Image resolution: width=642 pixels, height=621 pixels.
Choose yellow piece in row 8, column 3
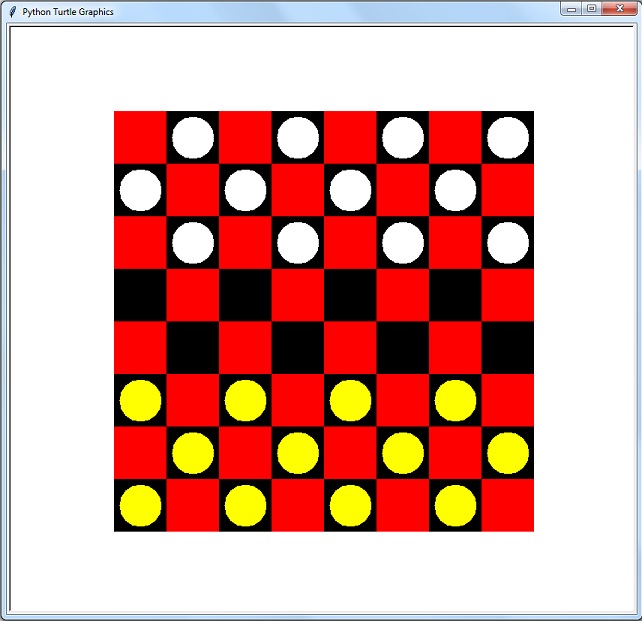click(x=245, y=506)
